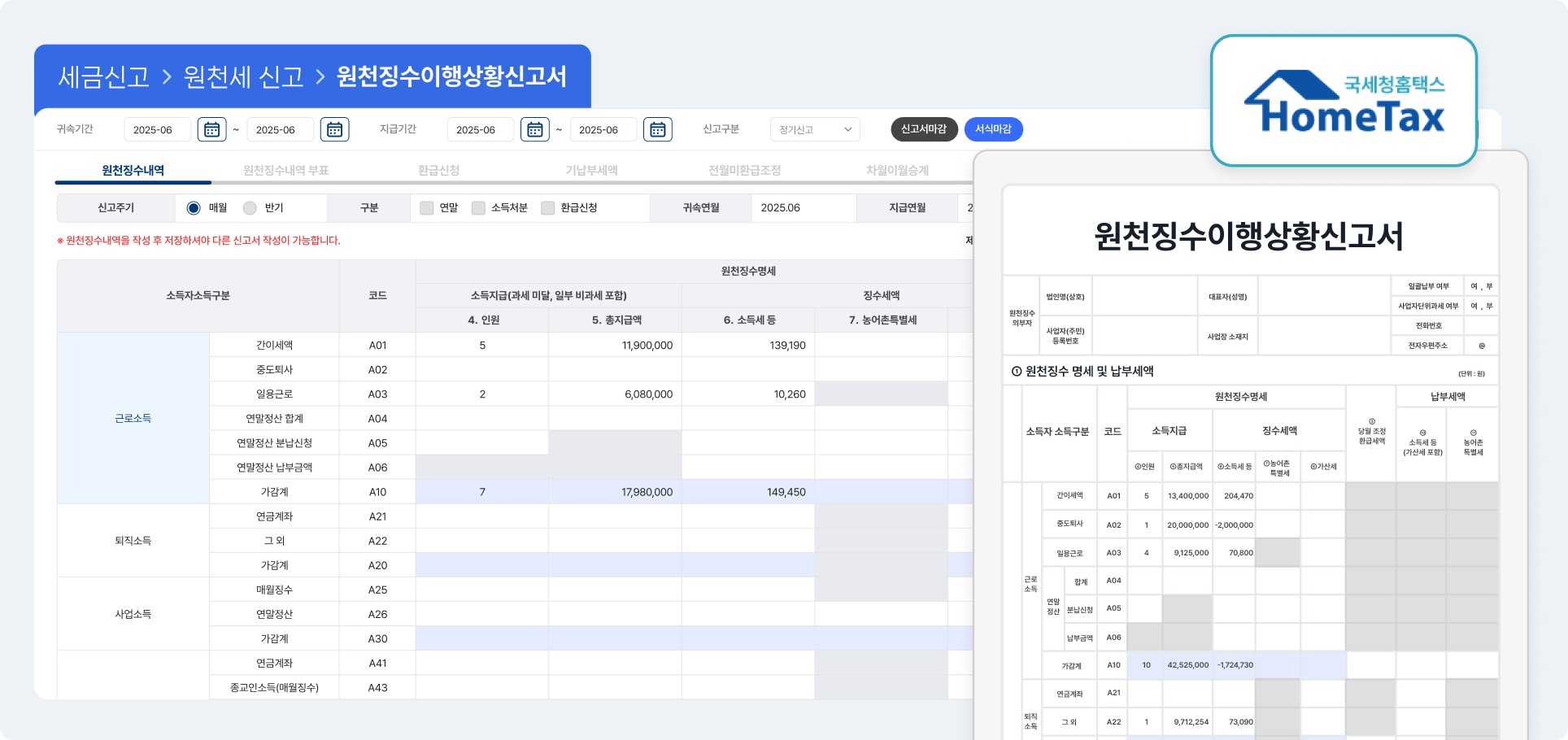Click 가감계 A10 소득세 149,450
The width and height of the screenshot is (1568, 740).
(748, 492)
